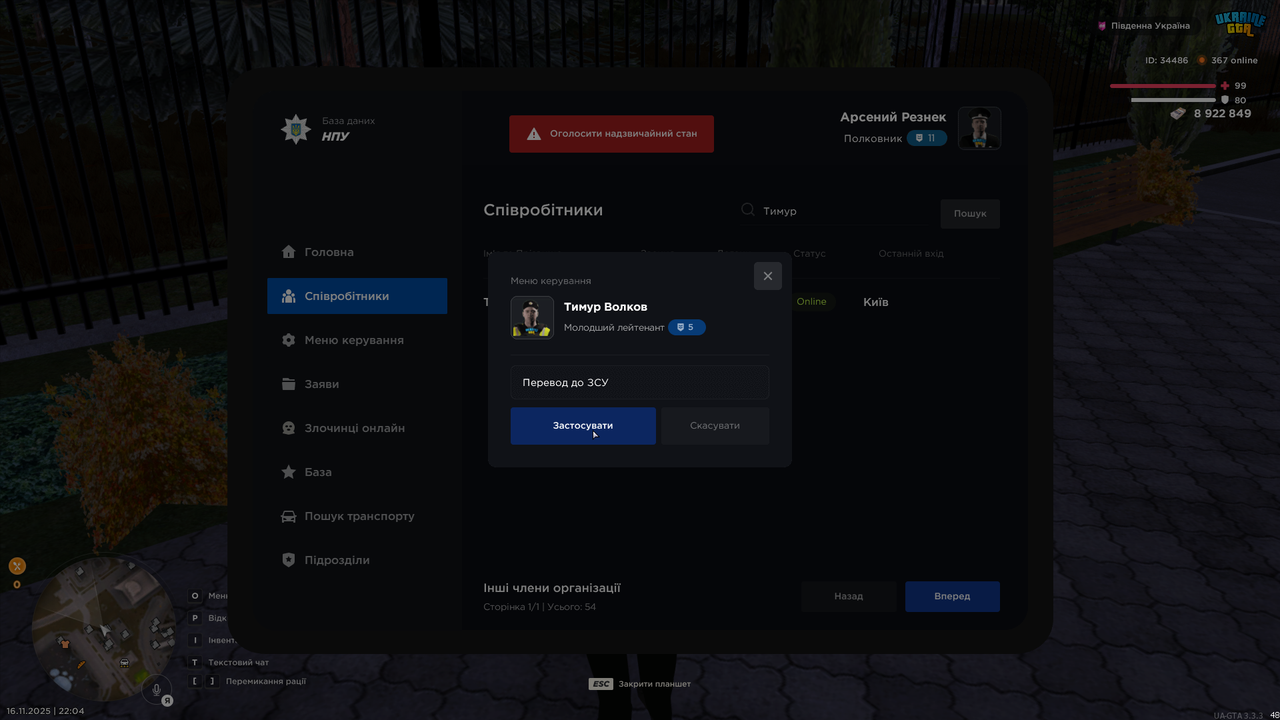Click Ukraine GTA logo in corner
The width and height of the screenshot is (1280, 720).
pyautogui.click(x=1240, y=24)
